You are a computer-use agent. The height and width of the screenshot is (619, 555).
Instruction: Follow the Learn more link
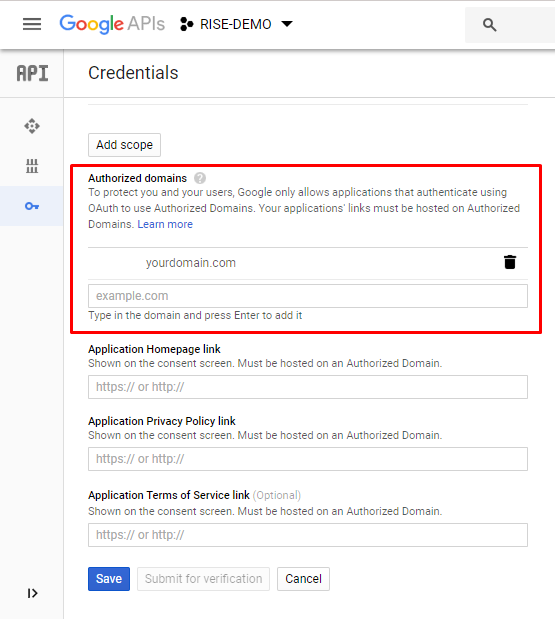[165, 224]
